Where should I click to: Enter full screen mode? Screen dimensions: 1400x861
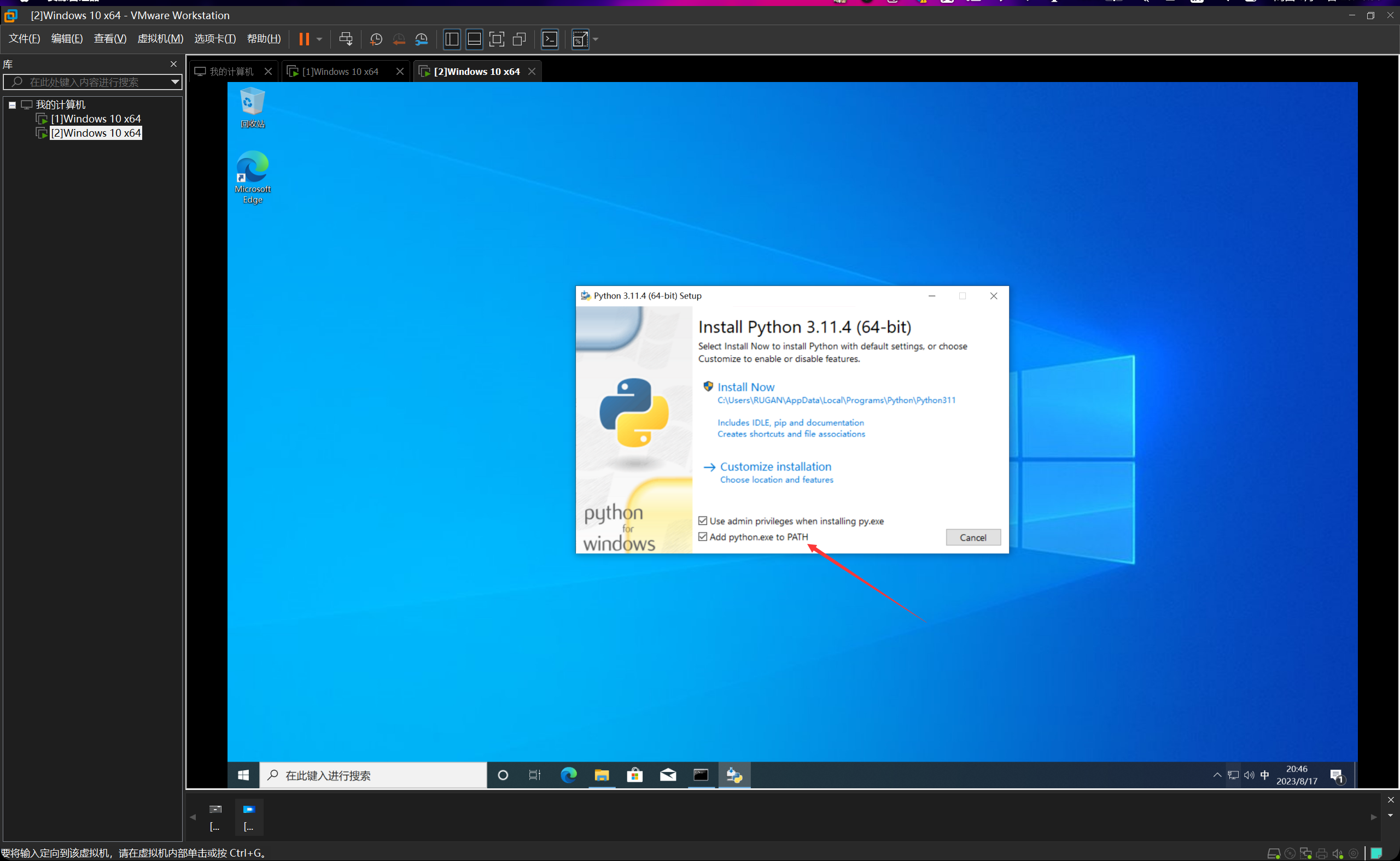click(x=497, y=39)
